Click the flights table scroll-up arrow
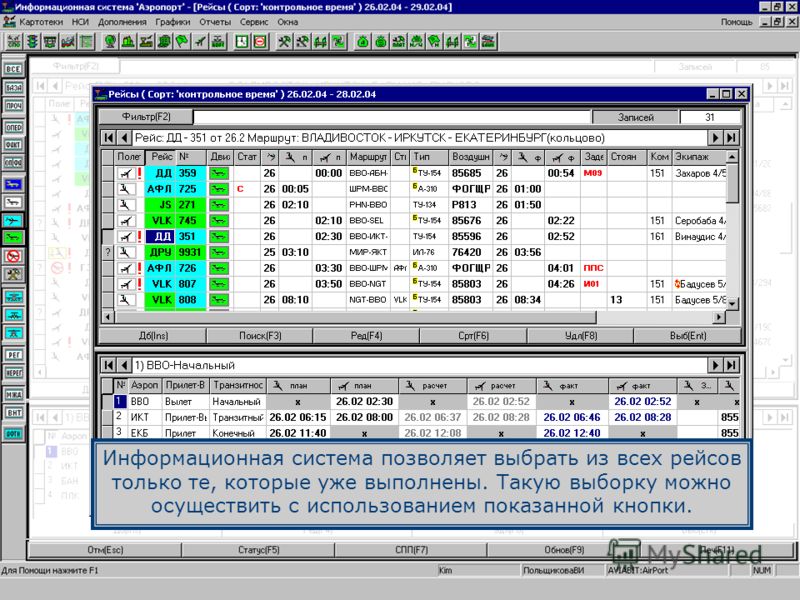 (732, 156)
